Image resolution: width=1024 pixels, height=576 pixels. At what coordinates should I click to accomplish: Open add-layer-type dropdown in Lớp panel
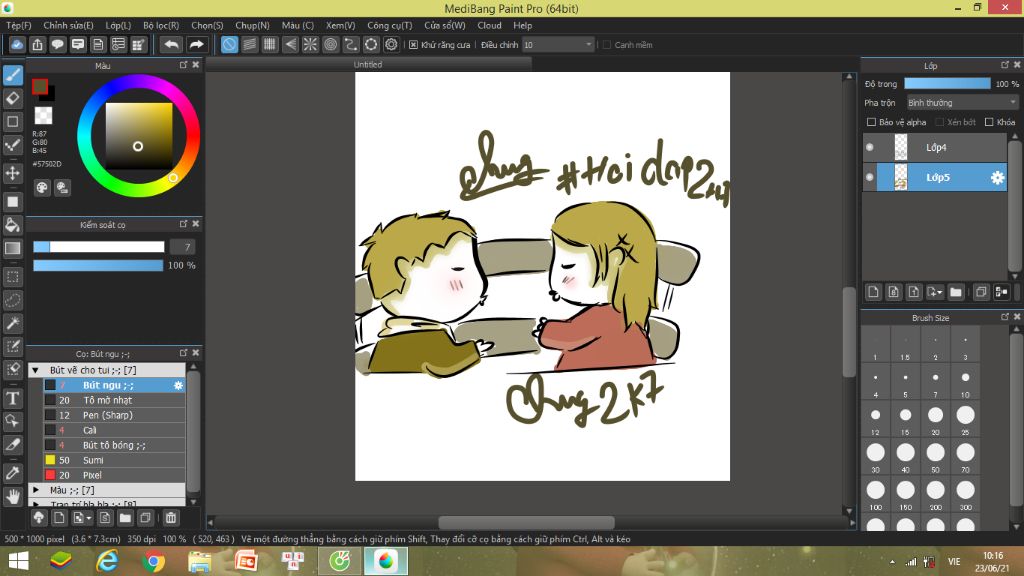coord(935,292)
